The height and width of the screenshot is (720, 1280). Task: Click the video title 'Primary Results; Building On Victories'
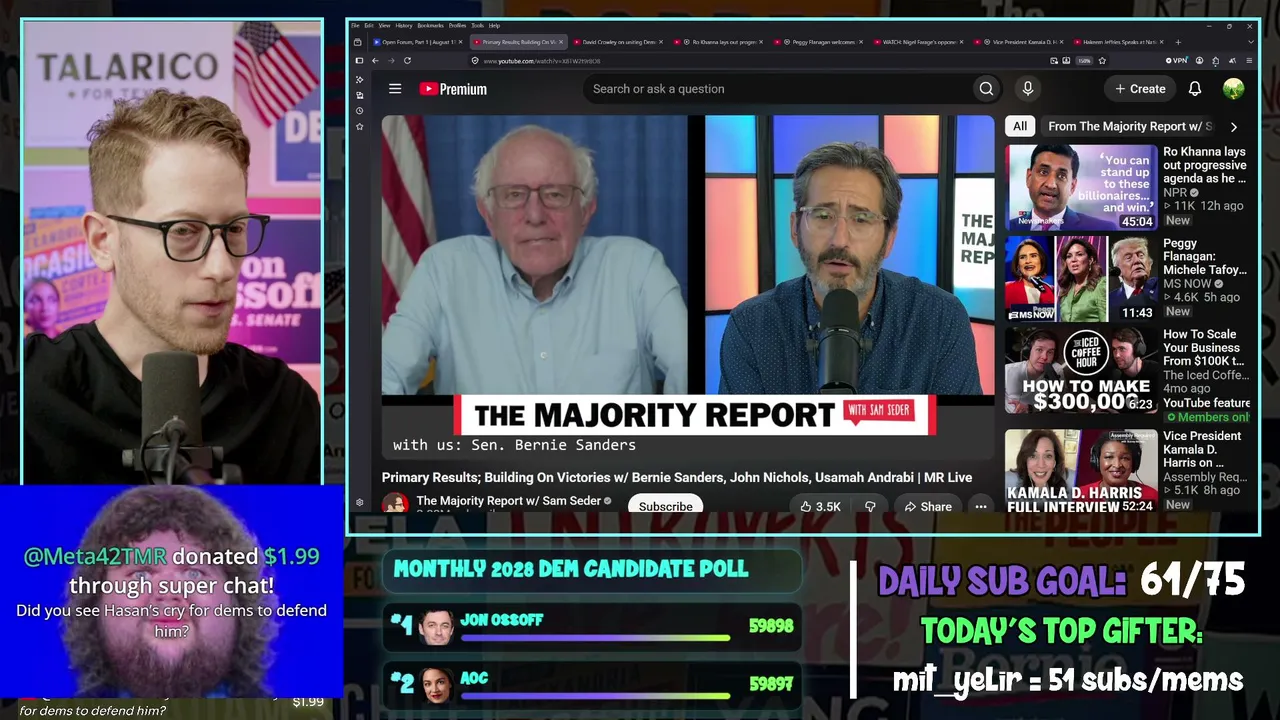(x=677, y=478)
